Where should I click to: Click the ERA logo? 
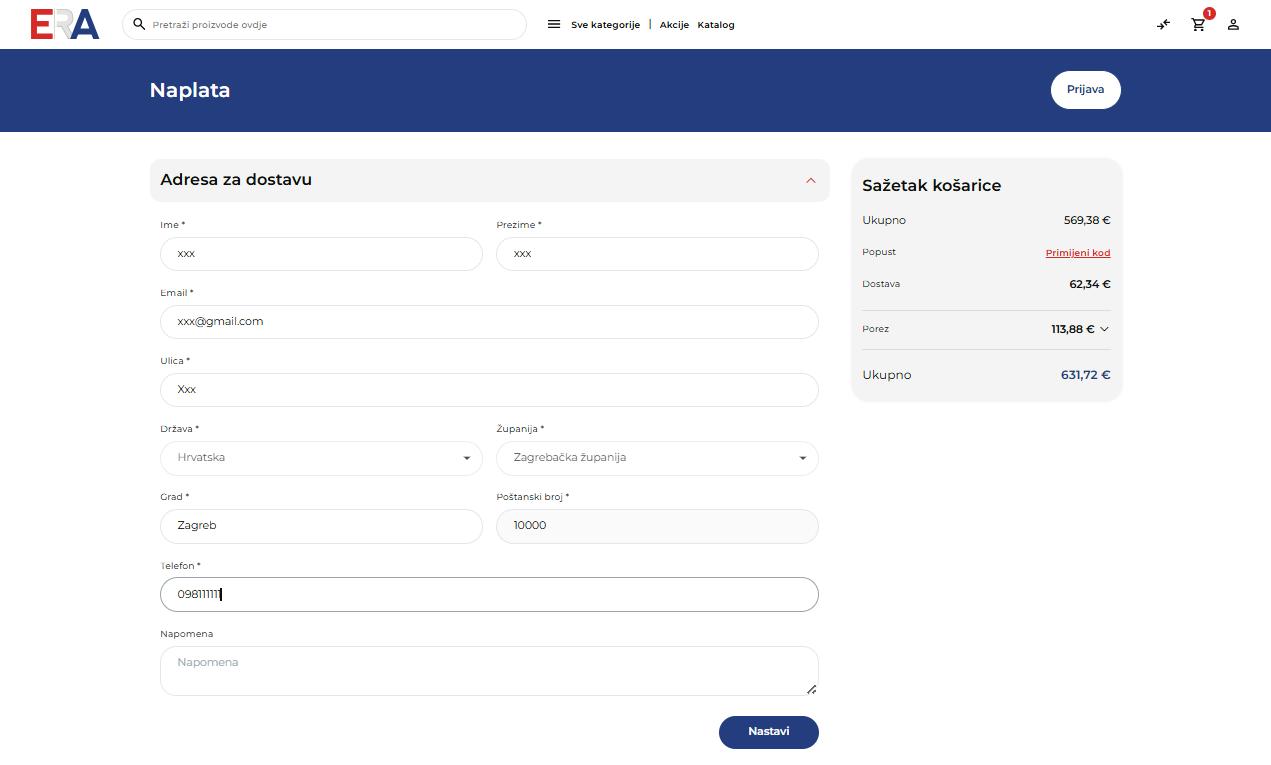(65, 24)
